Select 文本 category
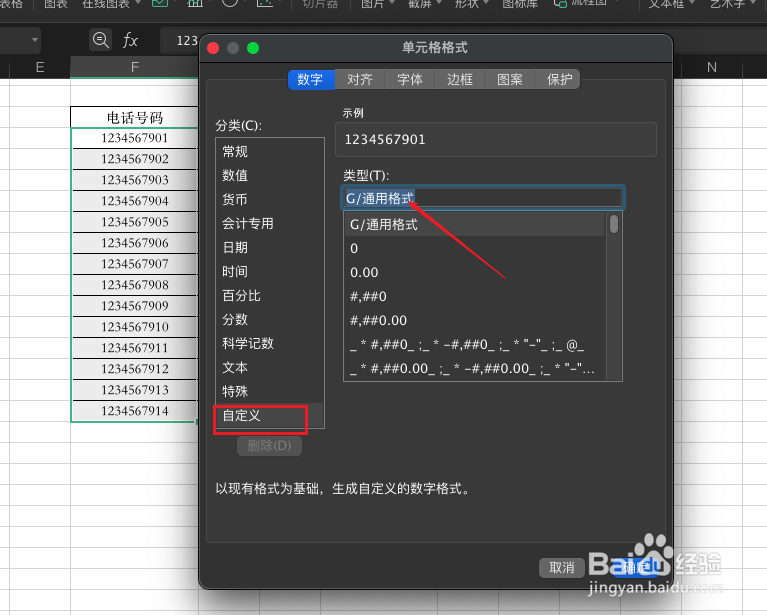Image resolution: width=767 pixels, height=615 pixels. (x=269, y=367)
